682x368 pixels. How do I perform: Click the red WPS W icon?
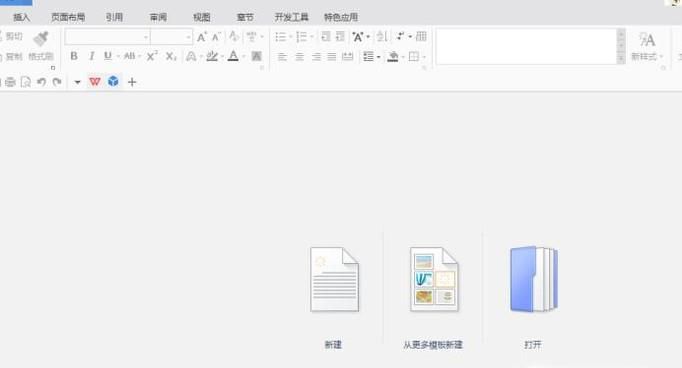click(95, 82)
